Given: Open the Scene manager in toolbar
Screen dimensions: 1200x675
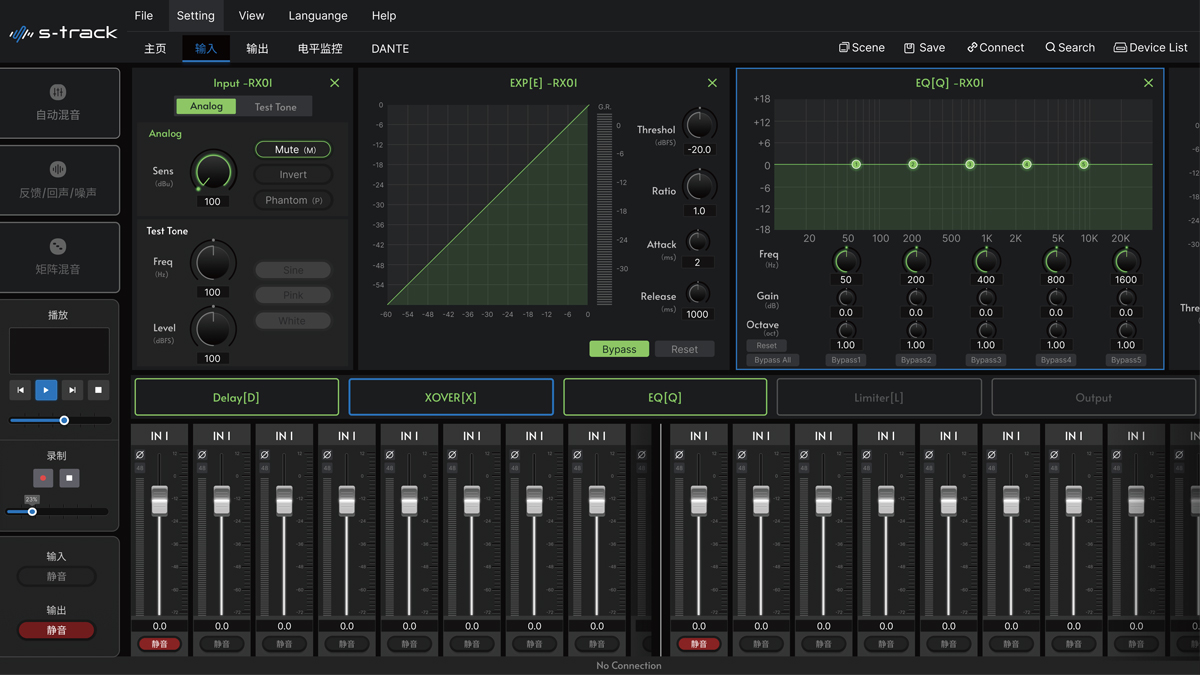Looking at the screenshot, I should point(861,47).
